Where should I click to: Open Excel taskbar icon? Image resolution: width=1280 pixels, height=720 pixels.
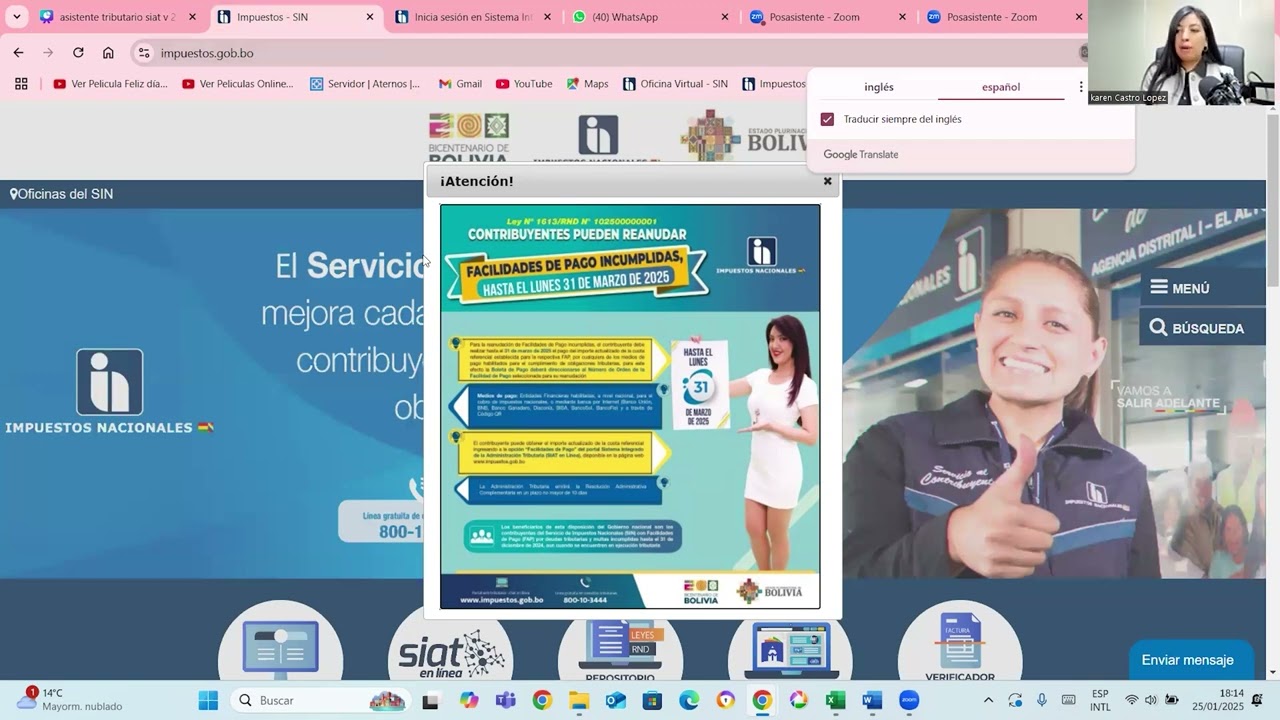[836, 700]
